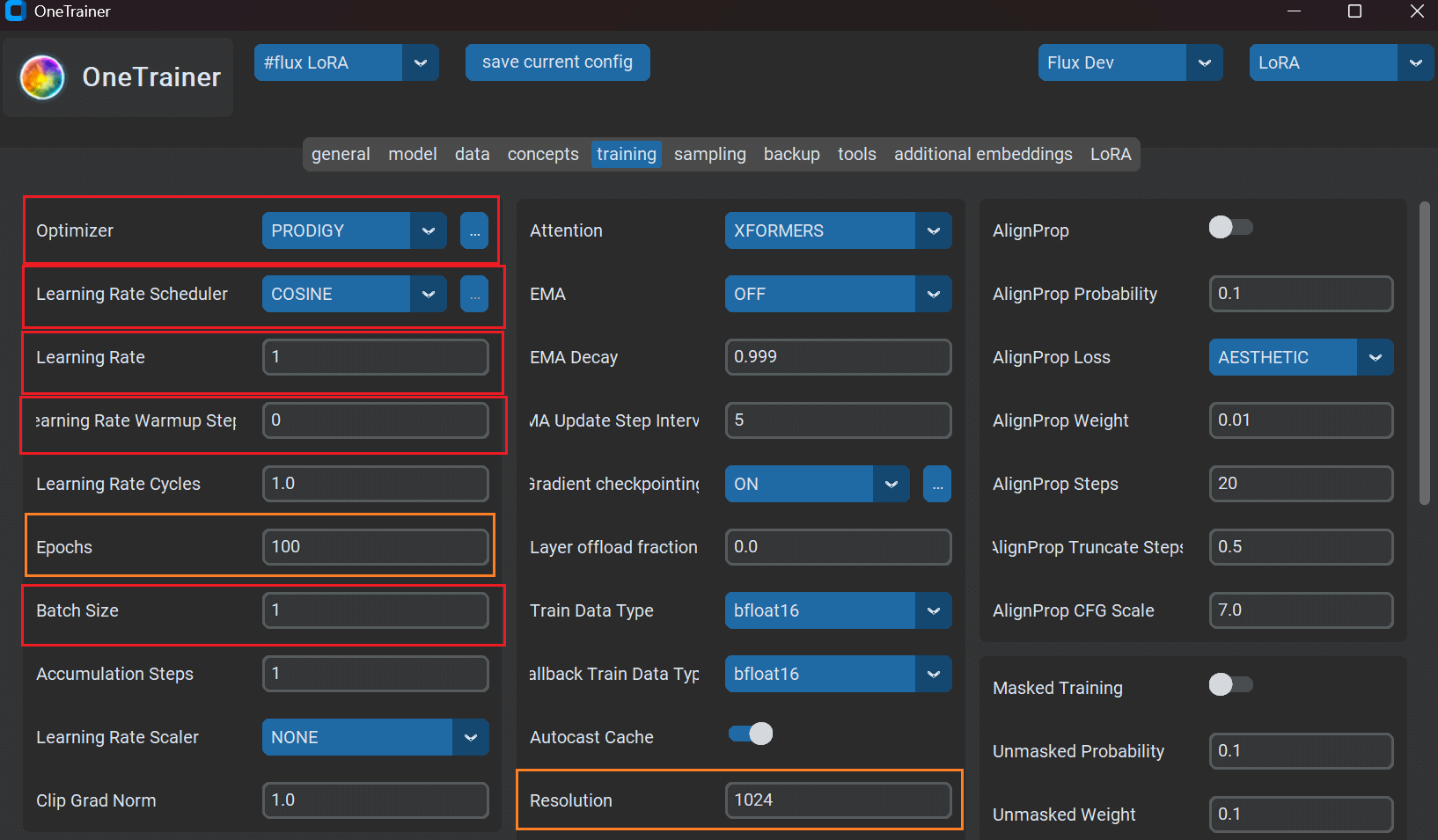The width and height of the screenshot is (1438, 840).
Task: Open the Flux Dev model type dropdown
Action: point(1130,62)
